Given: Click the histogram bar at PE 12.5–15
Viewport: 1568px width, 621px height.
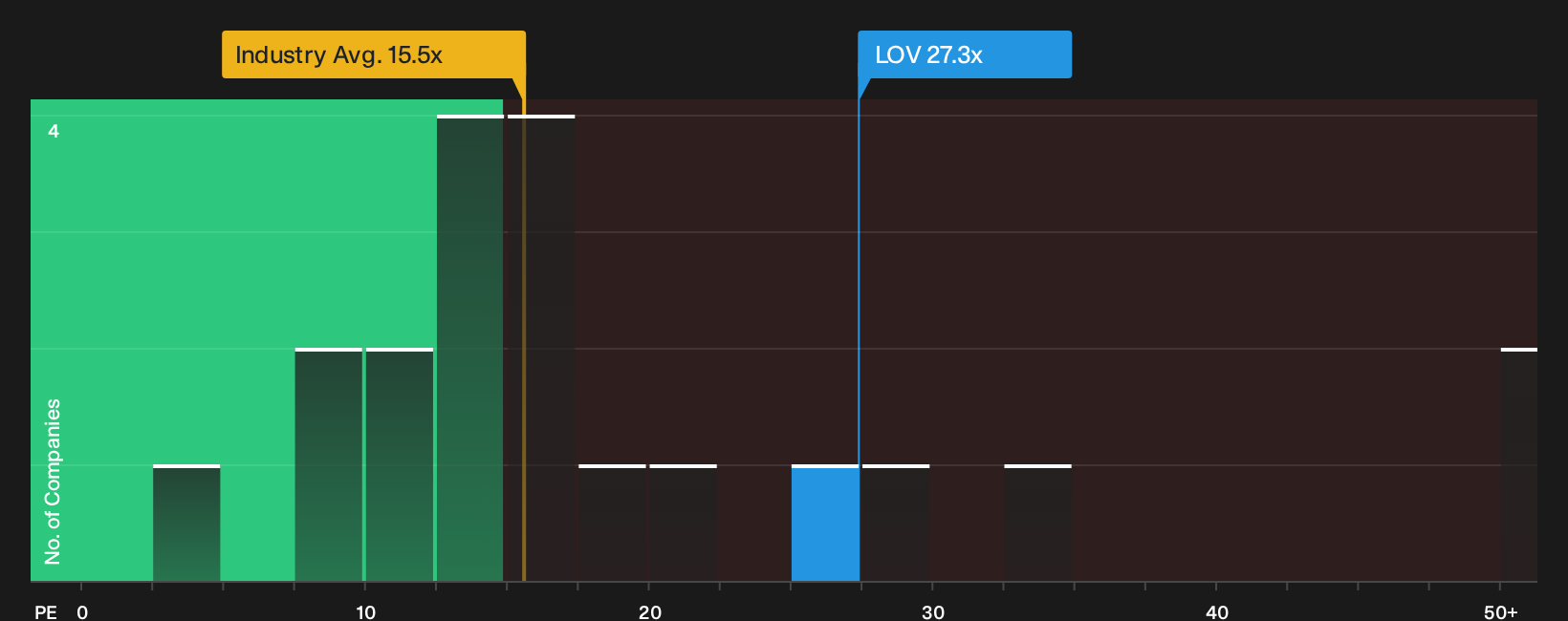Looking at the screenshot, I should 469,349.
